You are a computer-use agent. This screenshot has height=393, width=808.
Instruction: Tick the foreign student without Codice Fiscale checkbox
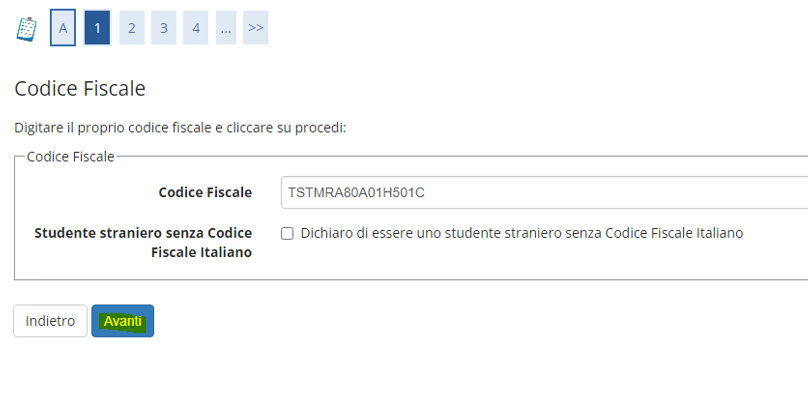[287, 234]
